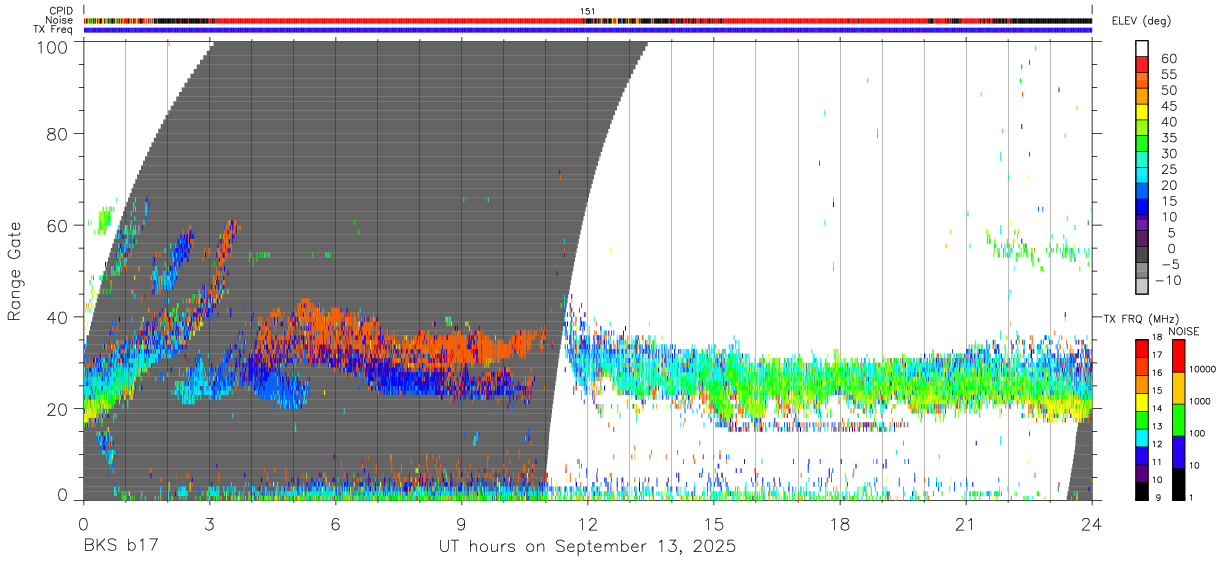This screenshot has width=1228, height=567.
Task: Click UT hours axis tick "15"
Action: (x=714, y=524)
